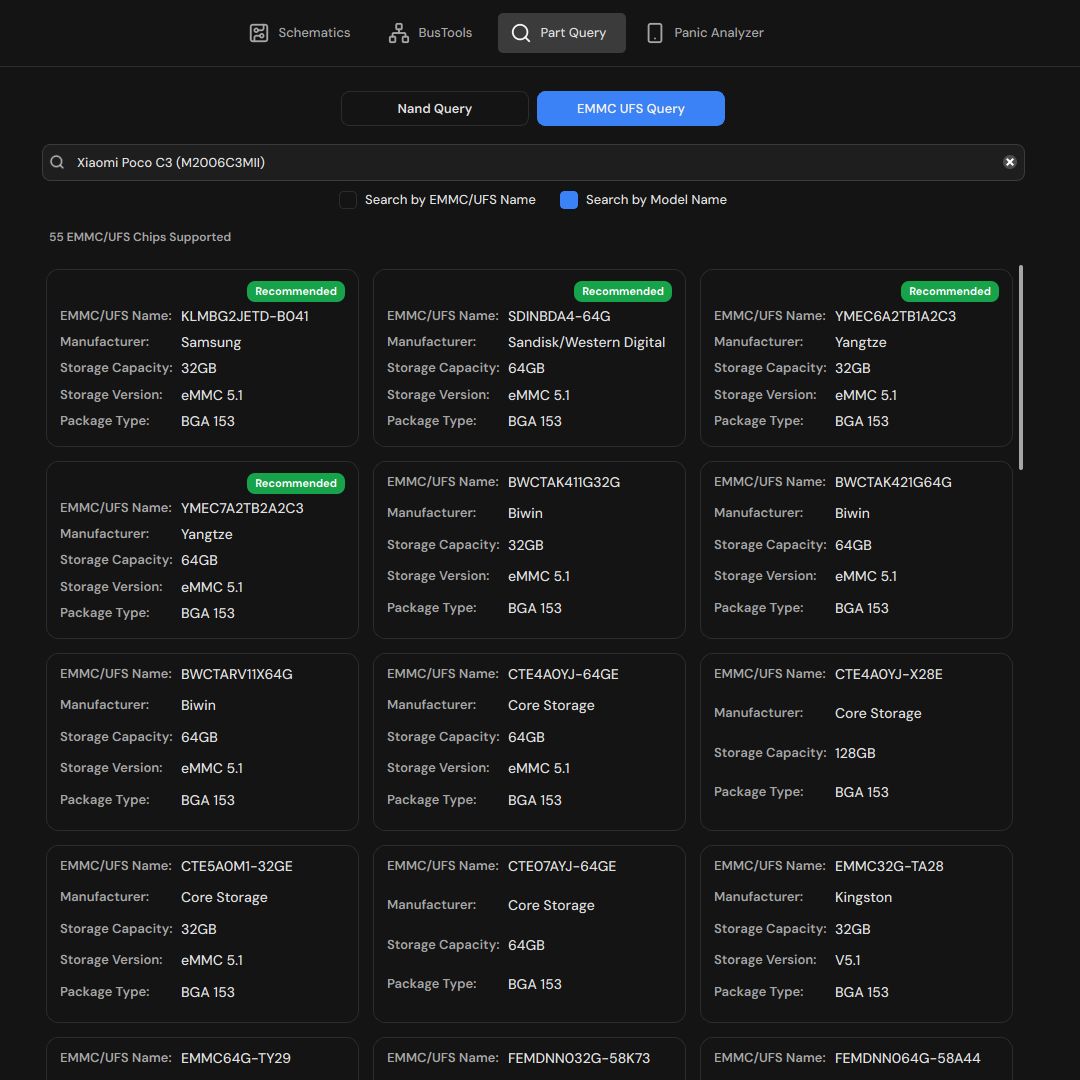Click the 55 EMMC/UFS Chips Supported text
The image size is (1080, 1080).
click(140, 237)
